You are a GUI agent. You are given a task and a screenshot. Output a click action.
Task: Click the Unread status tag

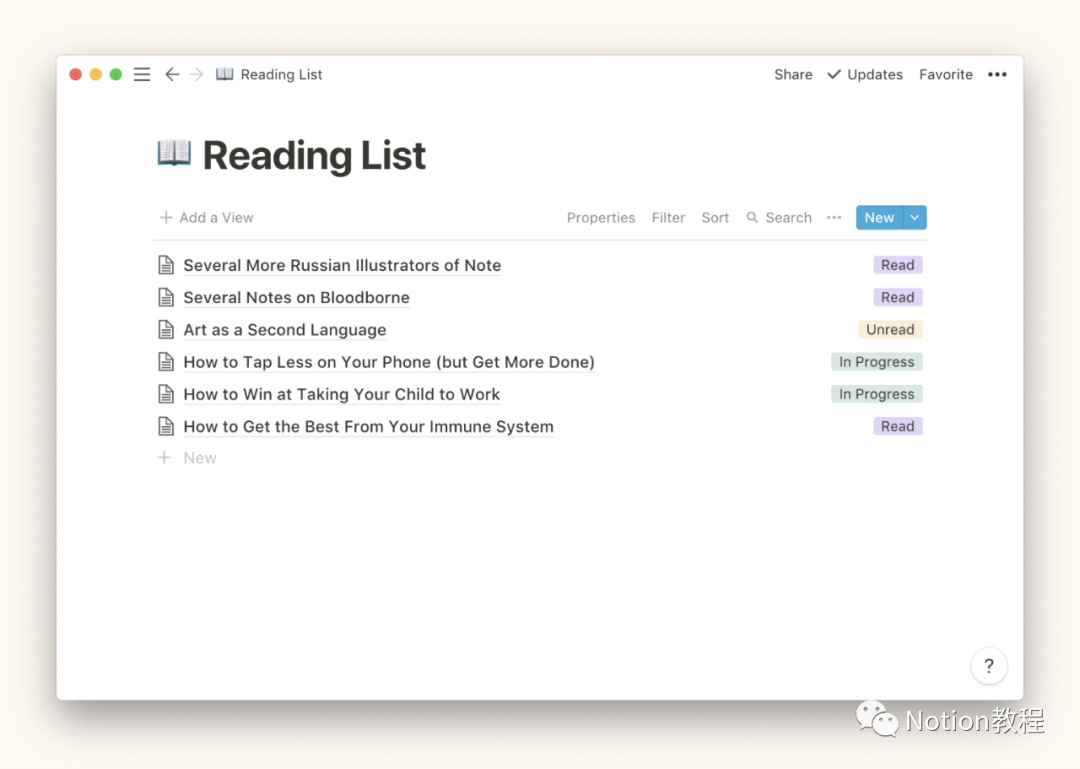tap(890, 330)
